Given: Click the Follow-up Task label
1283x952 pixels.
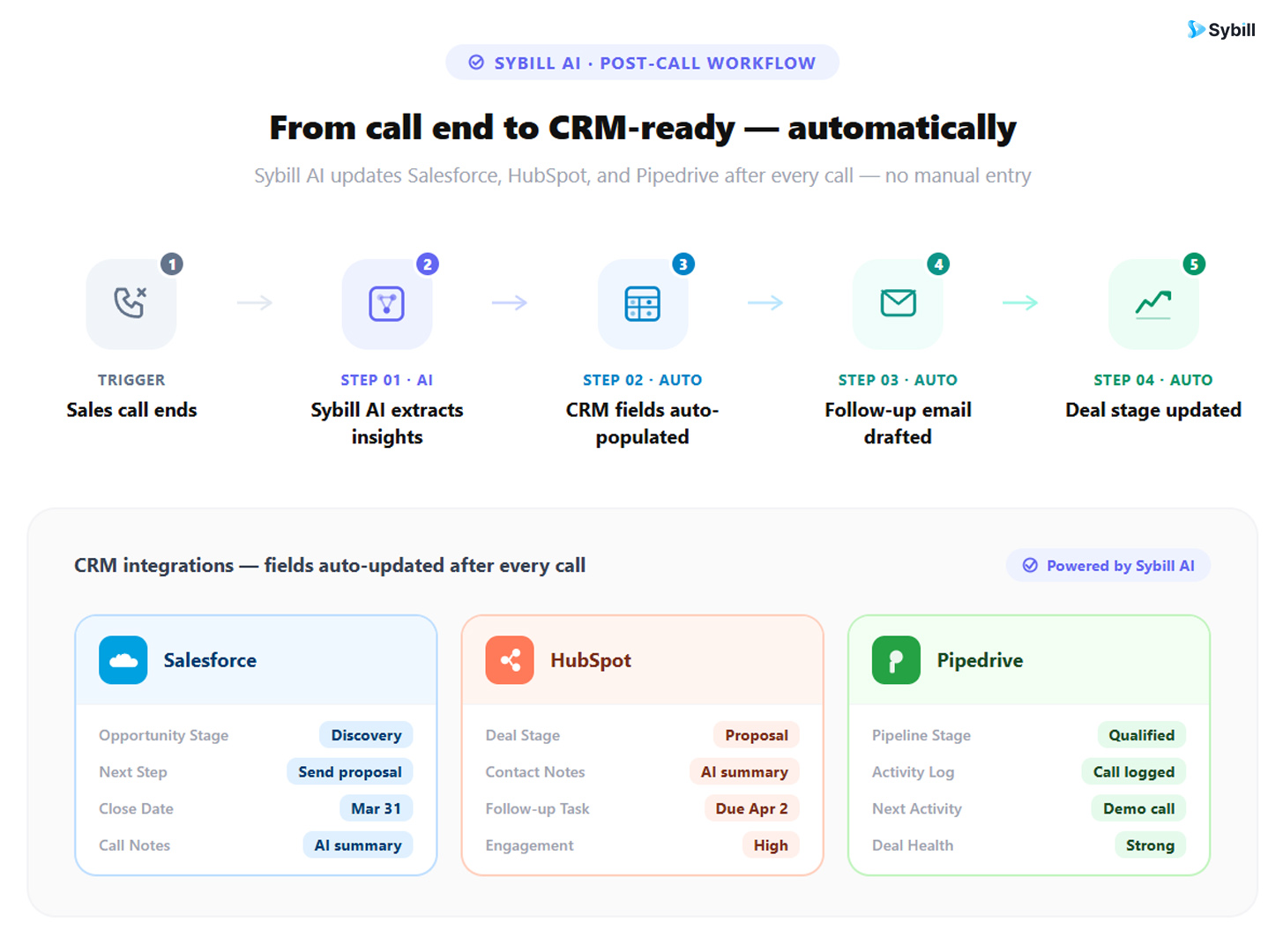Looking at the screenshot, I should click(x=537, y=808).
